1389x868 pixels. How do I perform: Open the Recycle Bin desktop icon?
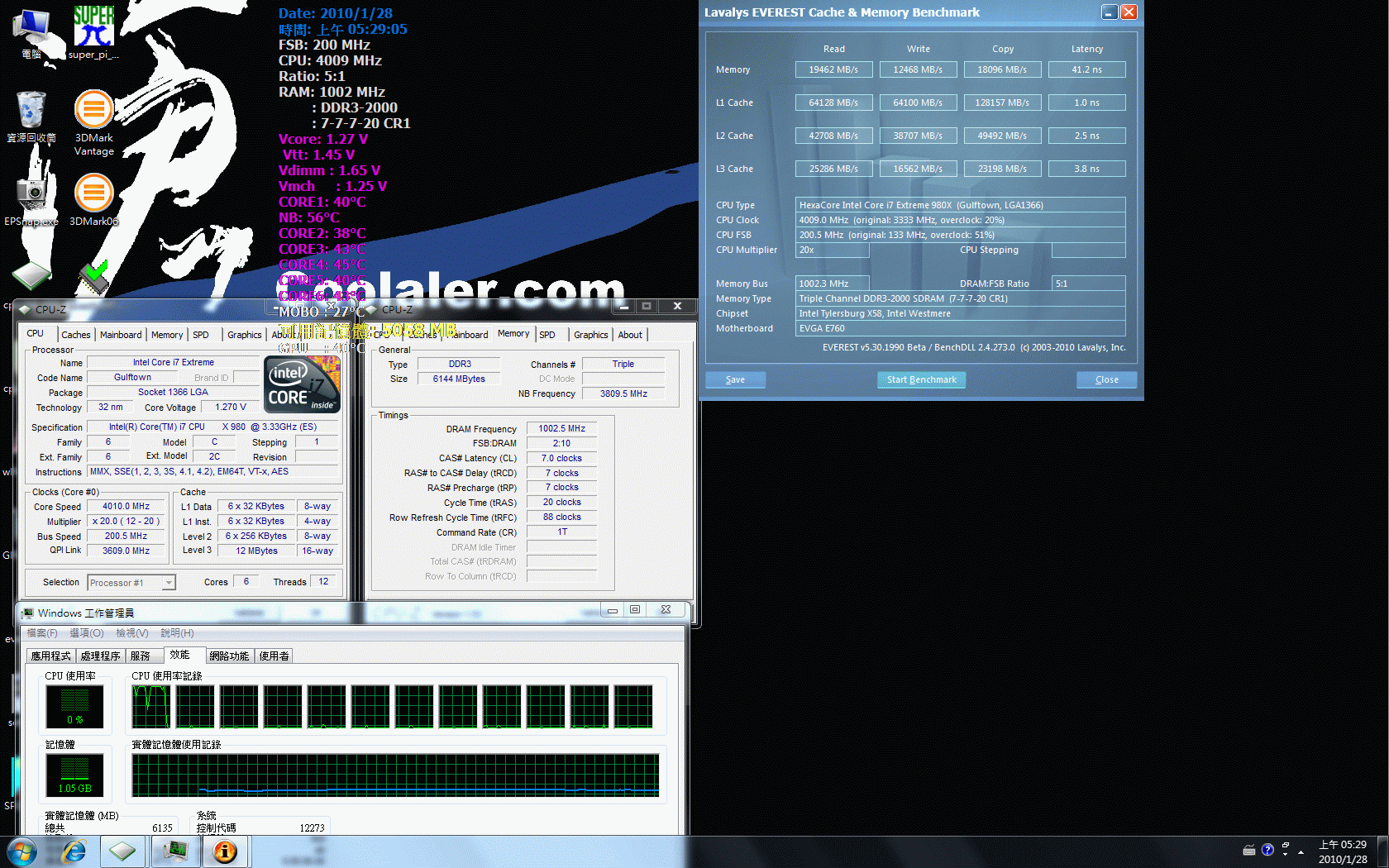point(31,117)
